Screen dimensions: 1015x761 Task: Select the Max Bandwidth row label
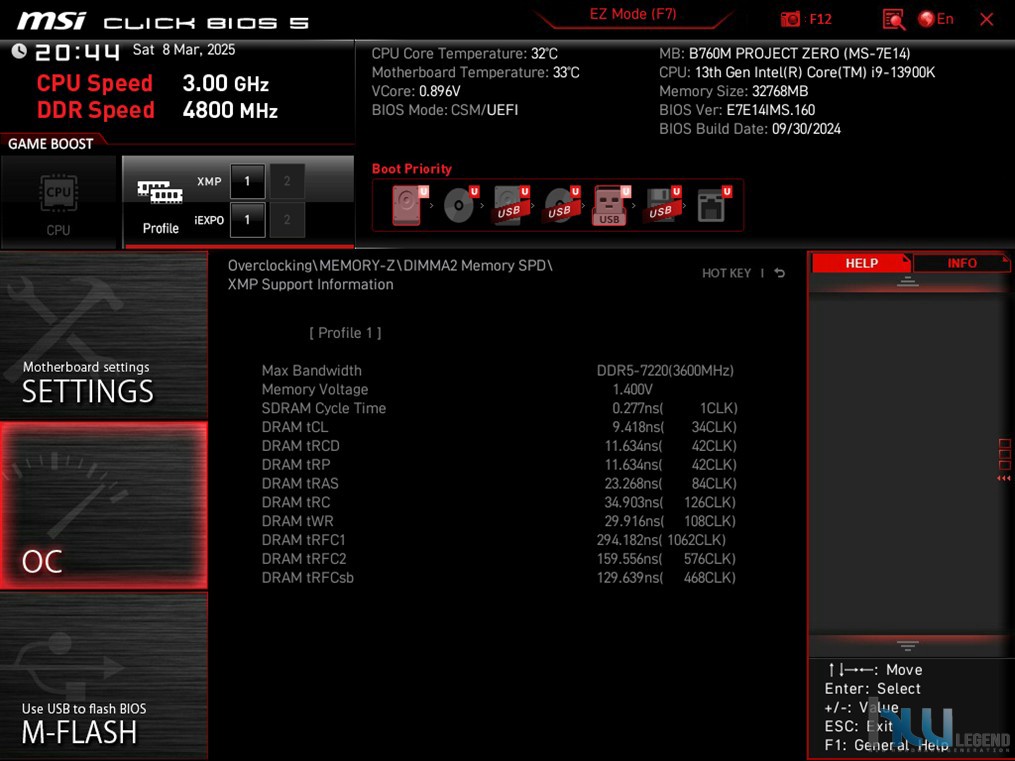point(311,371)
